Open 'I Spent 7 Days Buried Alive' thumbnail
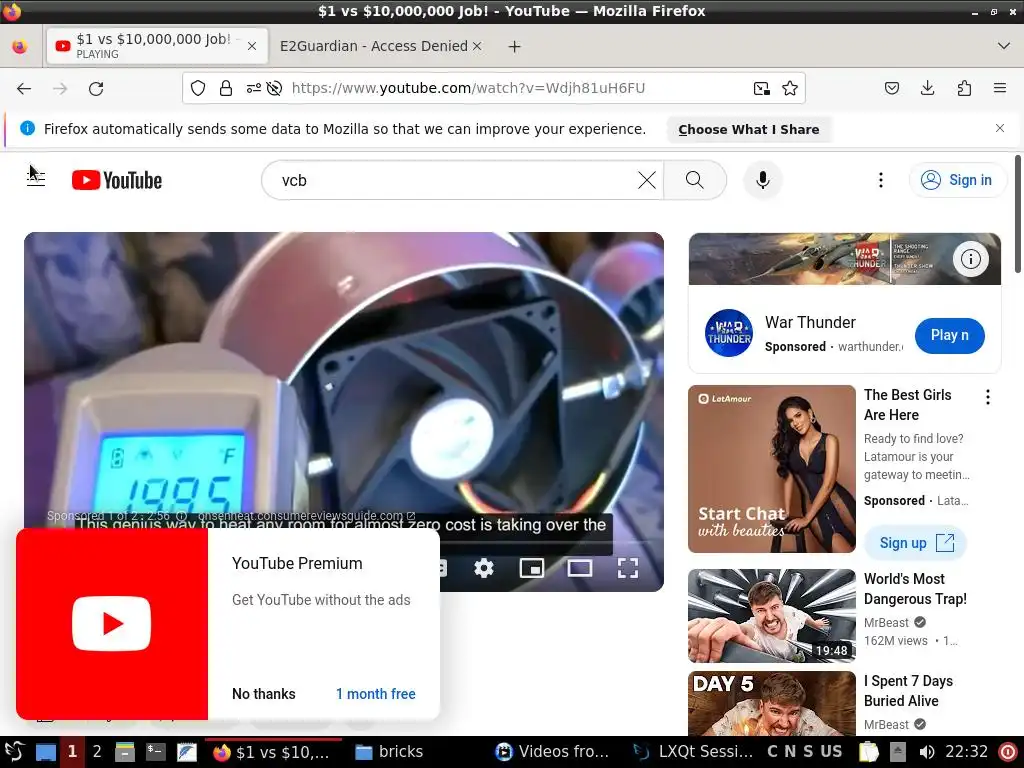Viewport: 1024px width, 768px height. point(771,704)
